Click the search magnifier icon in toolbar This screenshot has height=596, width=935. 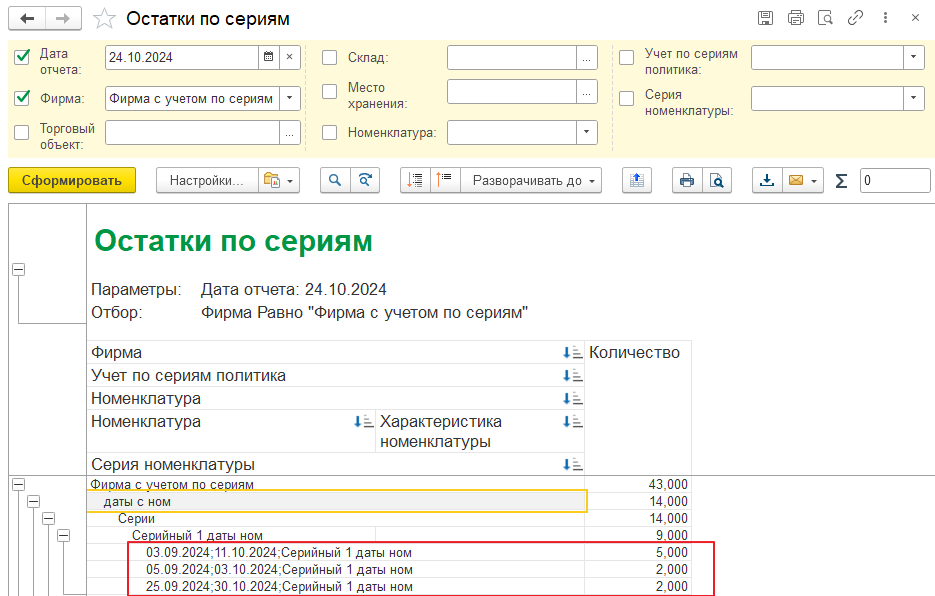[335, 180]
